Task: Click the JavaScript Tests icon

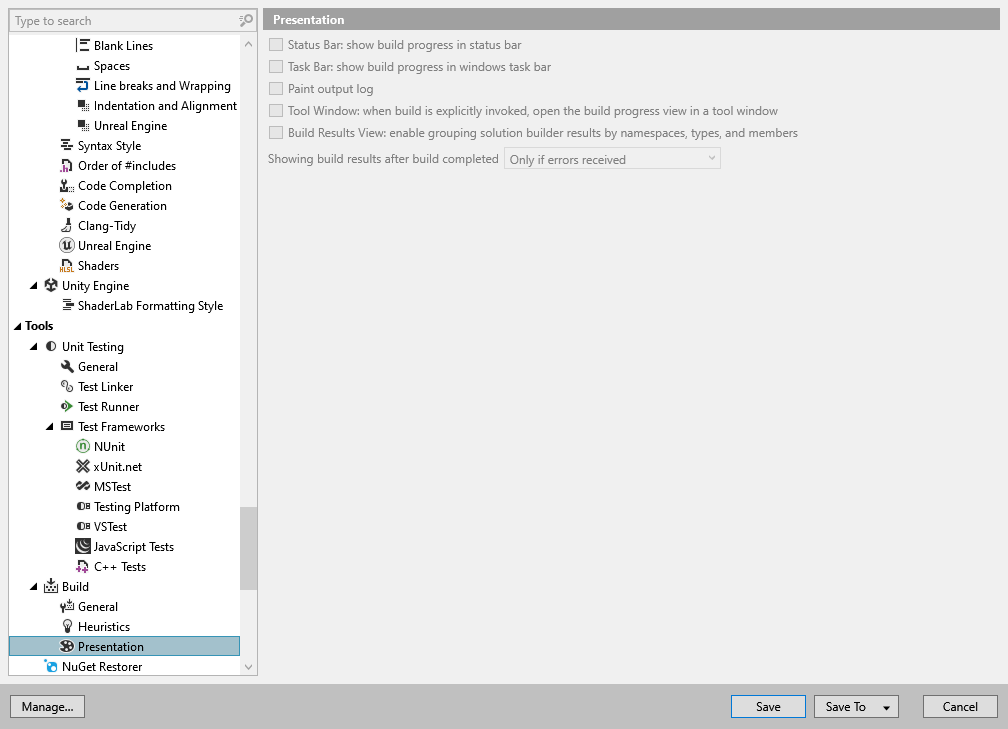Action: click(83, 546)
